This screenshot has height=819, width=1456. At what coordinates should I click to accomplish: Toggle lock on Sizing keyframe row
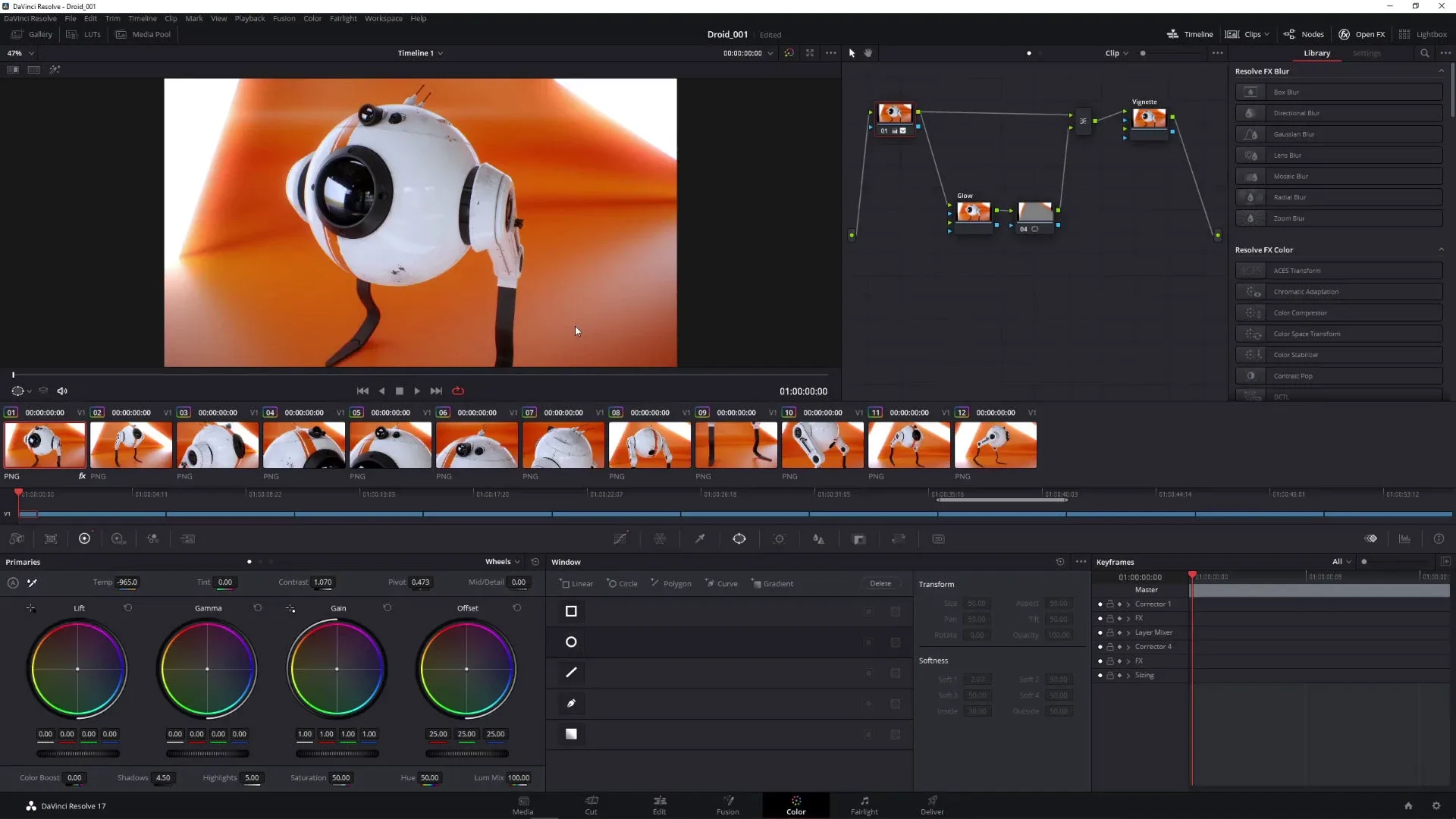click(1109, 675)
